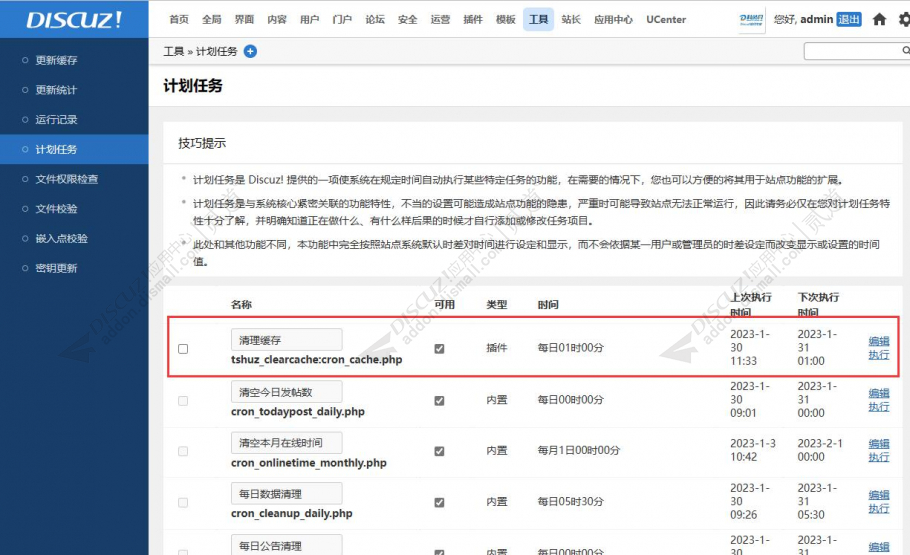
Task: Click the 工具 breadcrumb text
Action: pyautogui.click(x=174, y=52)
